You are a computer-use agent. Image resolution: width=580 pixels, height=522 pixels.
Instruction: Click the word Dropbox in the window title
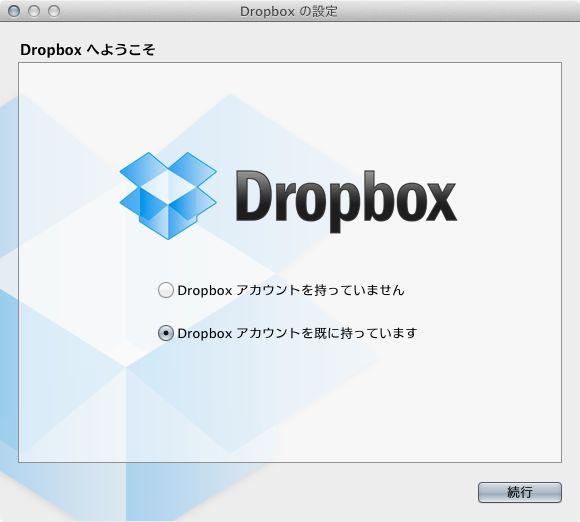(267, 11)
